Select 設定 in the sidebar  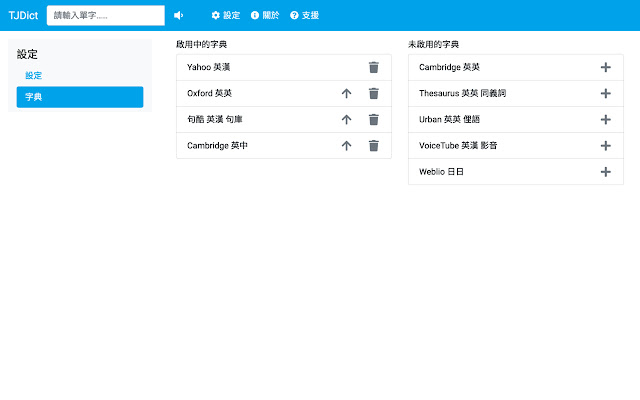(33, 76)
